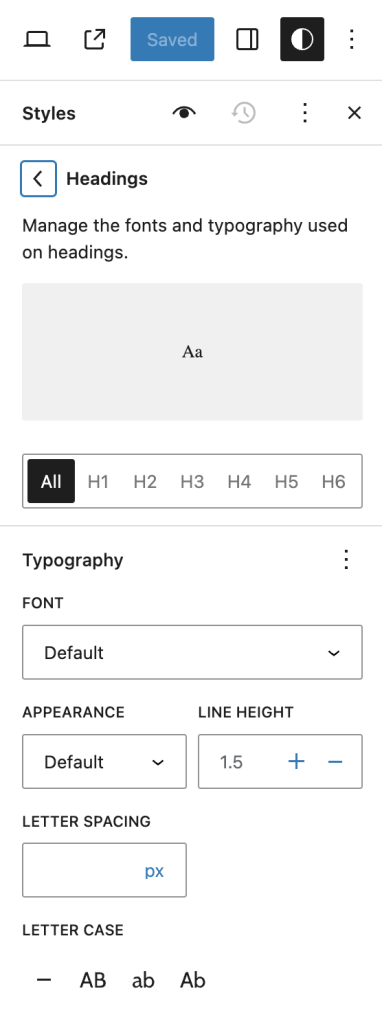This screenshot has height=1024, width=382.
Task: Select the All headings tab
Action: pyautogui.click(x=51, y=481)
